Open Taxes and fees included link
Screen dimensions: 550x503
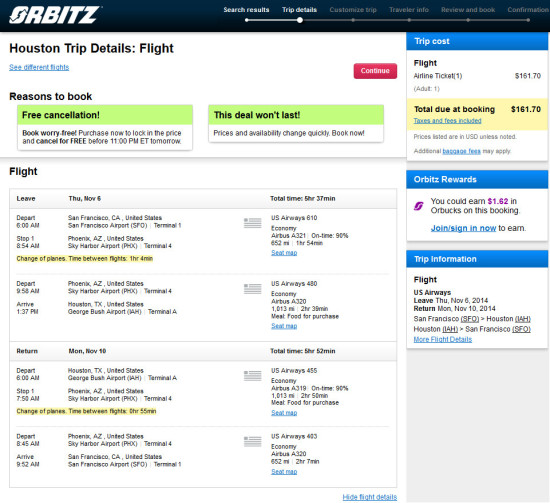click(x=447, y=121)
